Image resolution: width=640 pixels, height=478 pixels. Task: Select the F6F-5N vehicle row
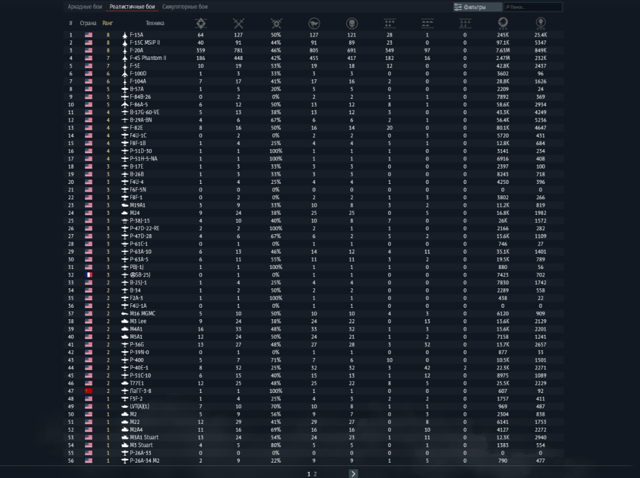tap(313, 190)
